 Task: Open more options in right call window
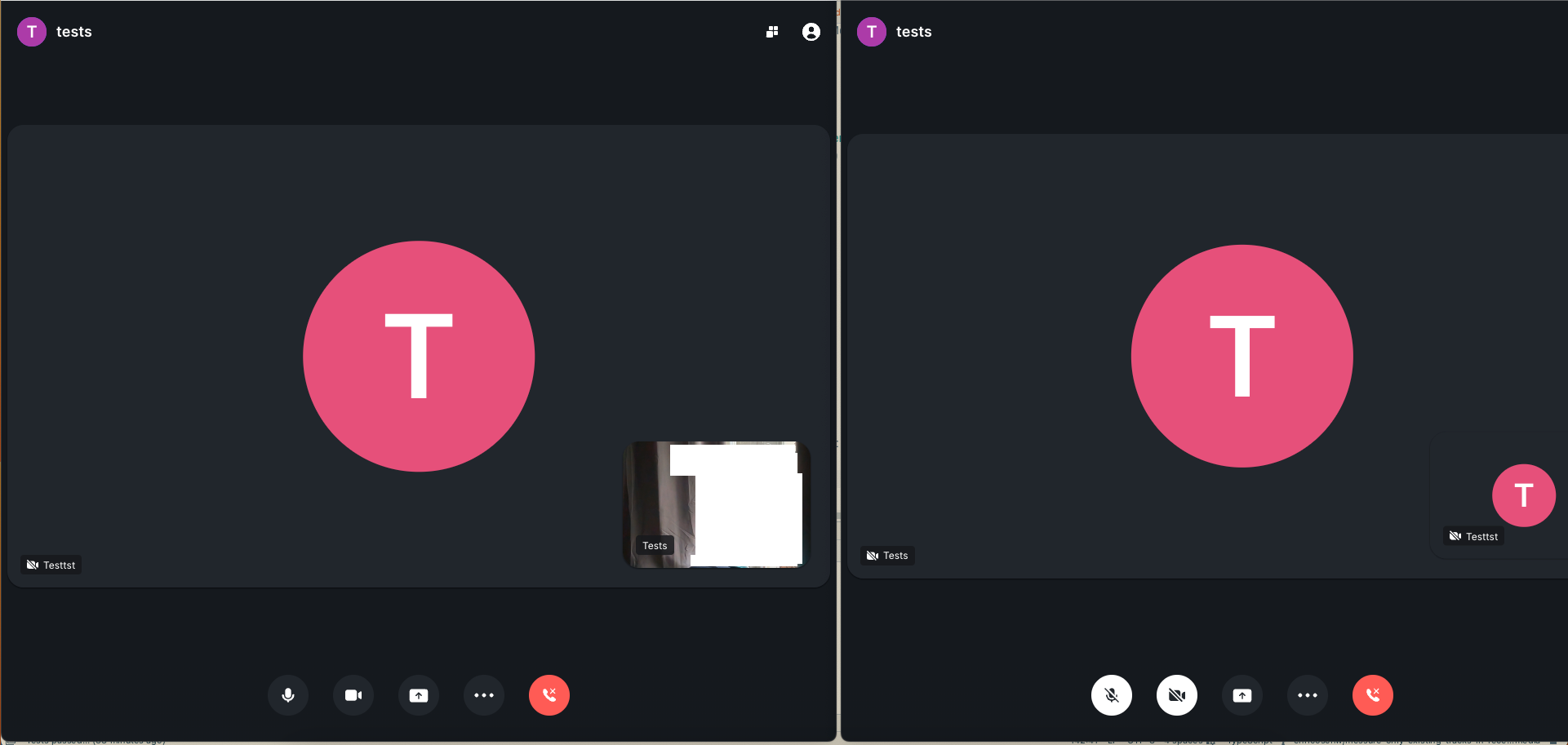pyautogui.click(x=1308, y=695)
